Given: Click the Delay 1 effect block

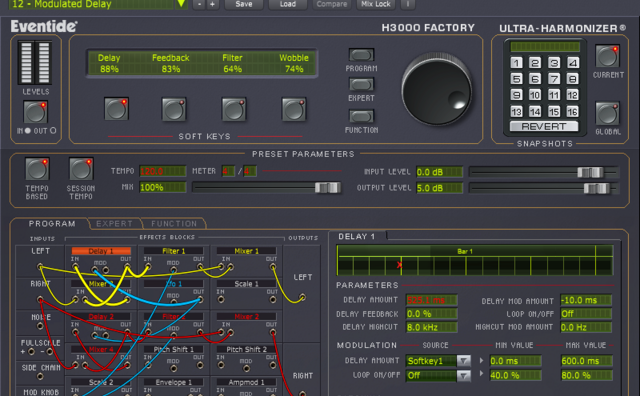Looking at the screenshot, I should click(101, 251).
